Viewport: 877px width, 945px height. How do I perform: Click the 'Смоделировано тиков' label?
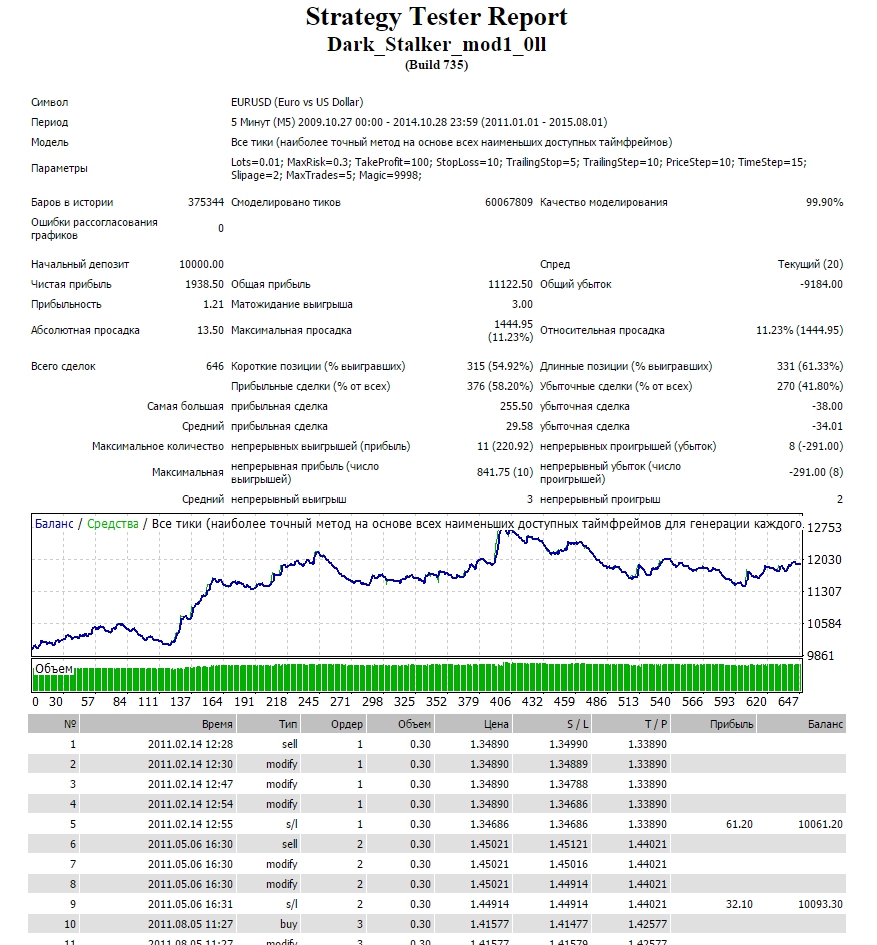[286, 202]
